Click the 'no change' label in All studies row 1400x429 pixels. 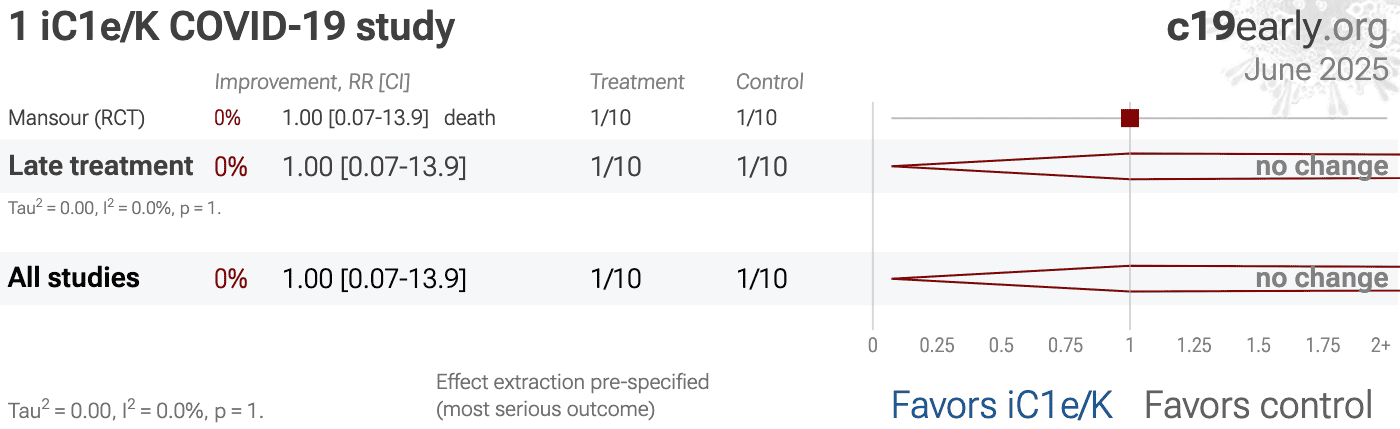(x=1321, y=278)
